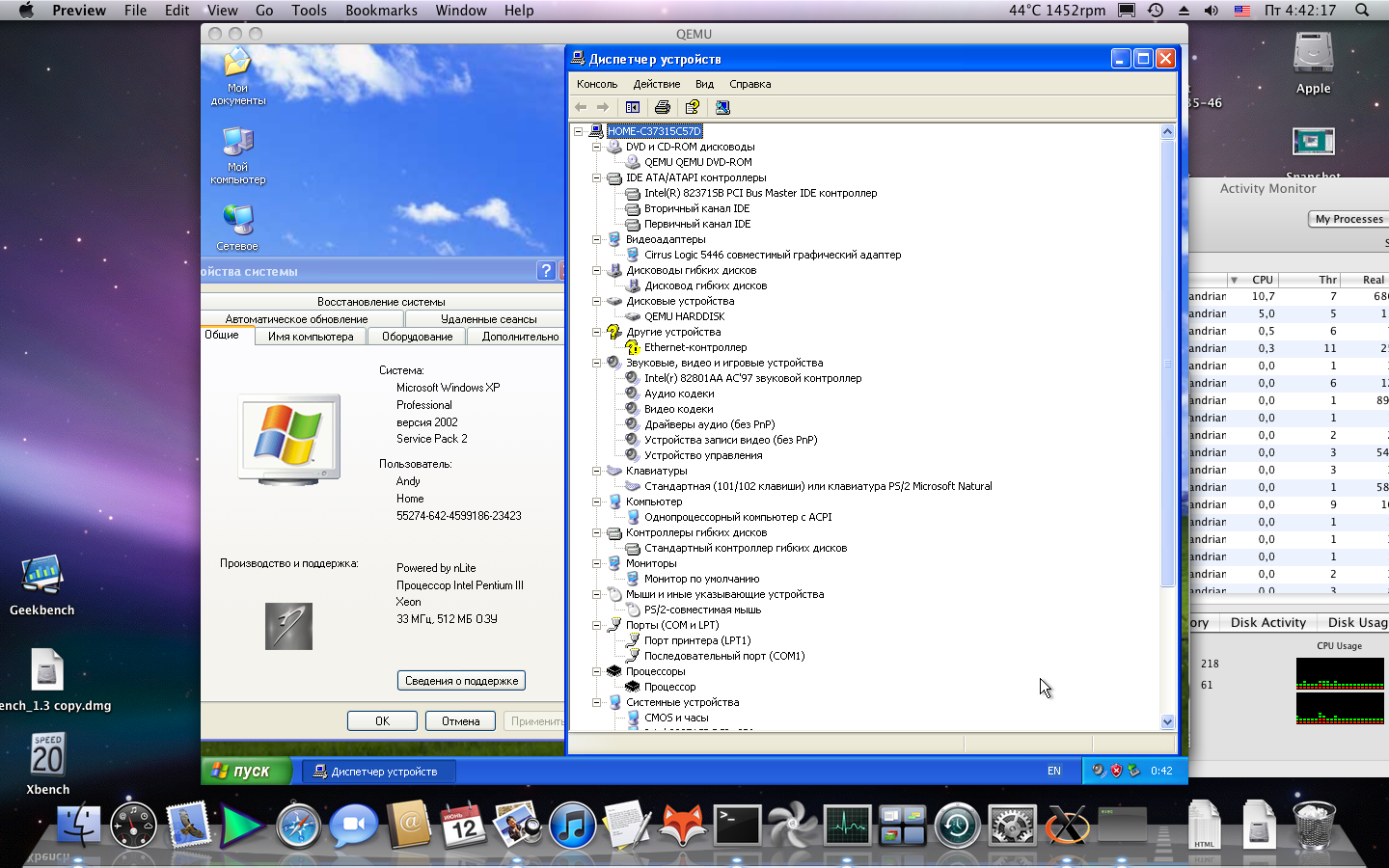Open Terminal from the Dock
This screenshot has height=868, width=1389.
point(738,827)
